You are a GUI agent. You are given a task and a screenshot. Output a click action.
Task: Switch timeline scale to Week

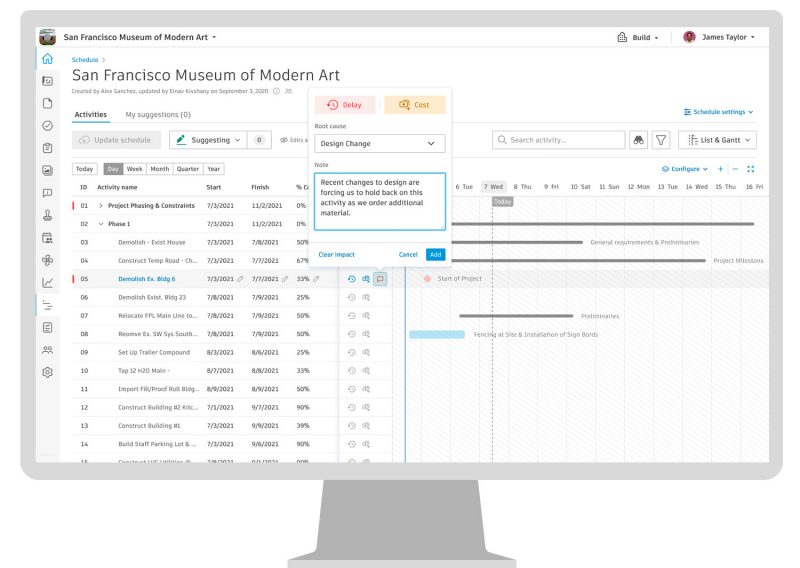click(x=135, y=169)
